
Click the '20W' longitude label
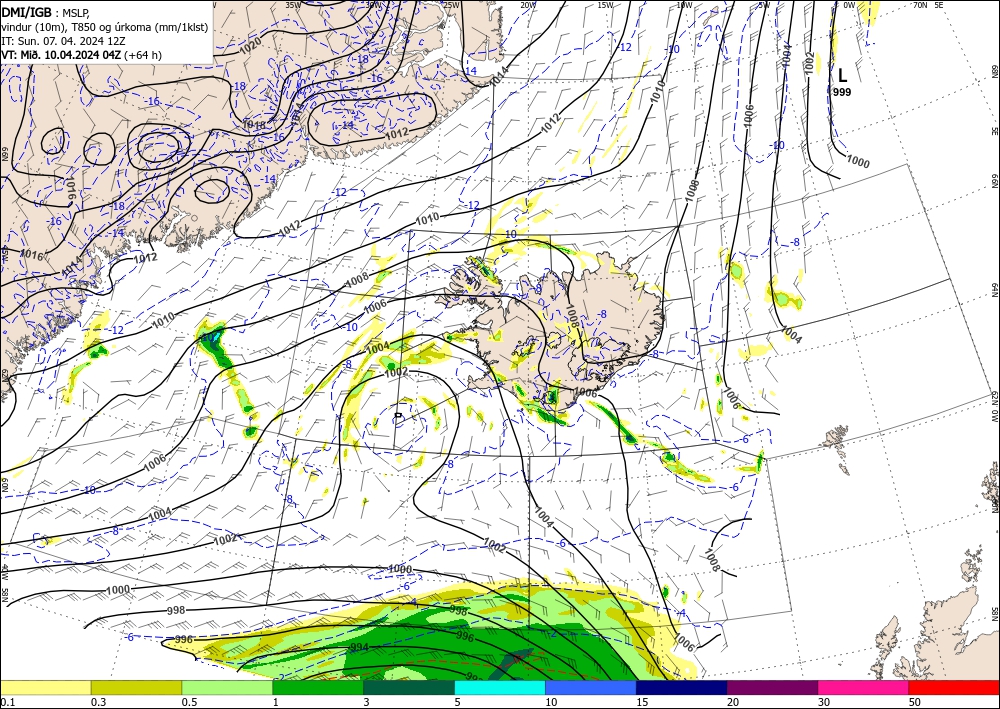[527, 5]
